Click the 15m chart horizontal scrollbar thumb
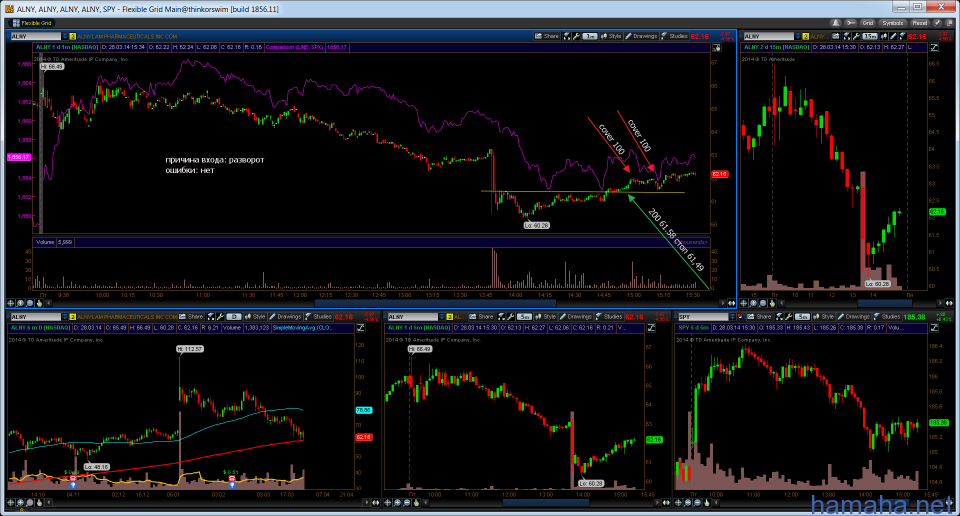The width and height of the screenshot is (960, 516). click(x=885, y=303)
